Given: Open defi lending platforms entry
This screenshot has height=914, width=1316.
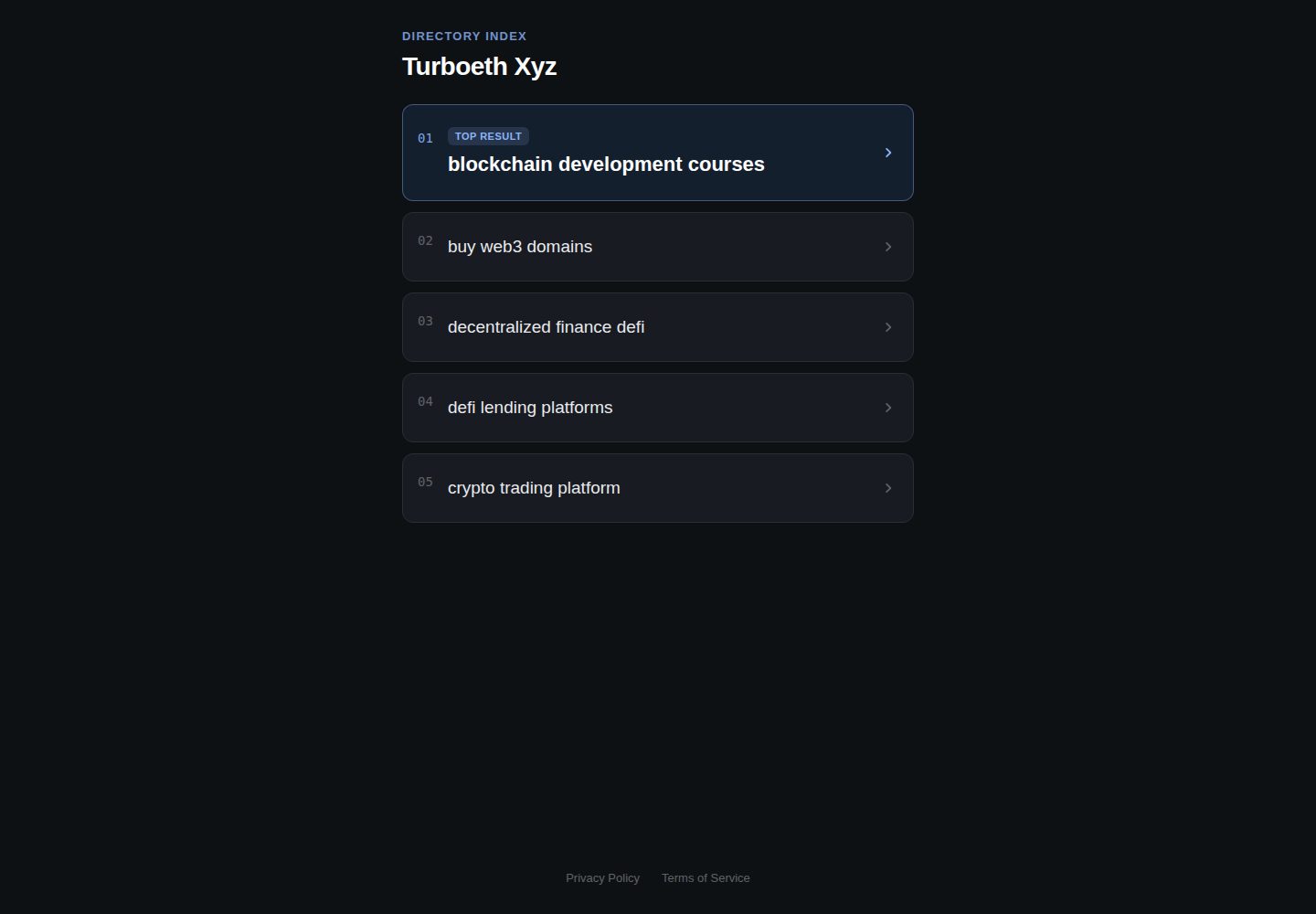Looking at the screenshot, I should 658,408.
